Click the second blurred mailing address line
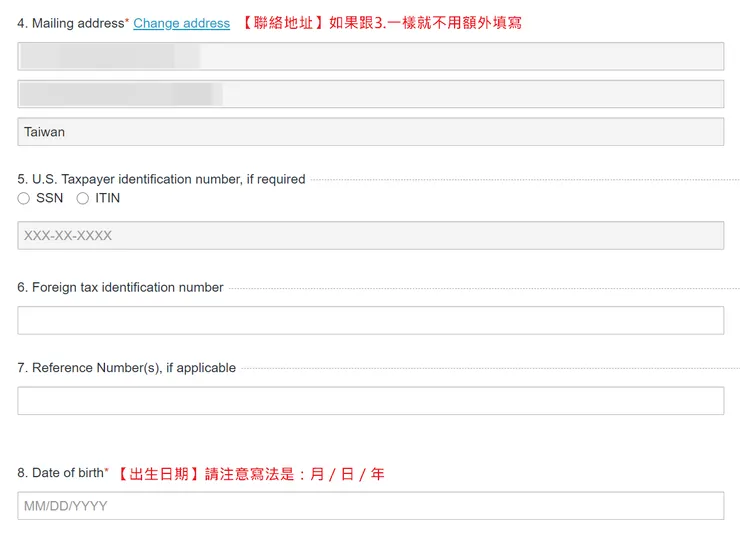The width and height of the screenshot is (740, 540). coord(370,94)
